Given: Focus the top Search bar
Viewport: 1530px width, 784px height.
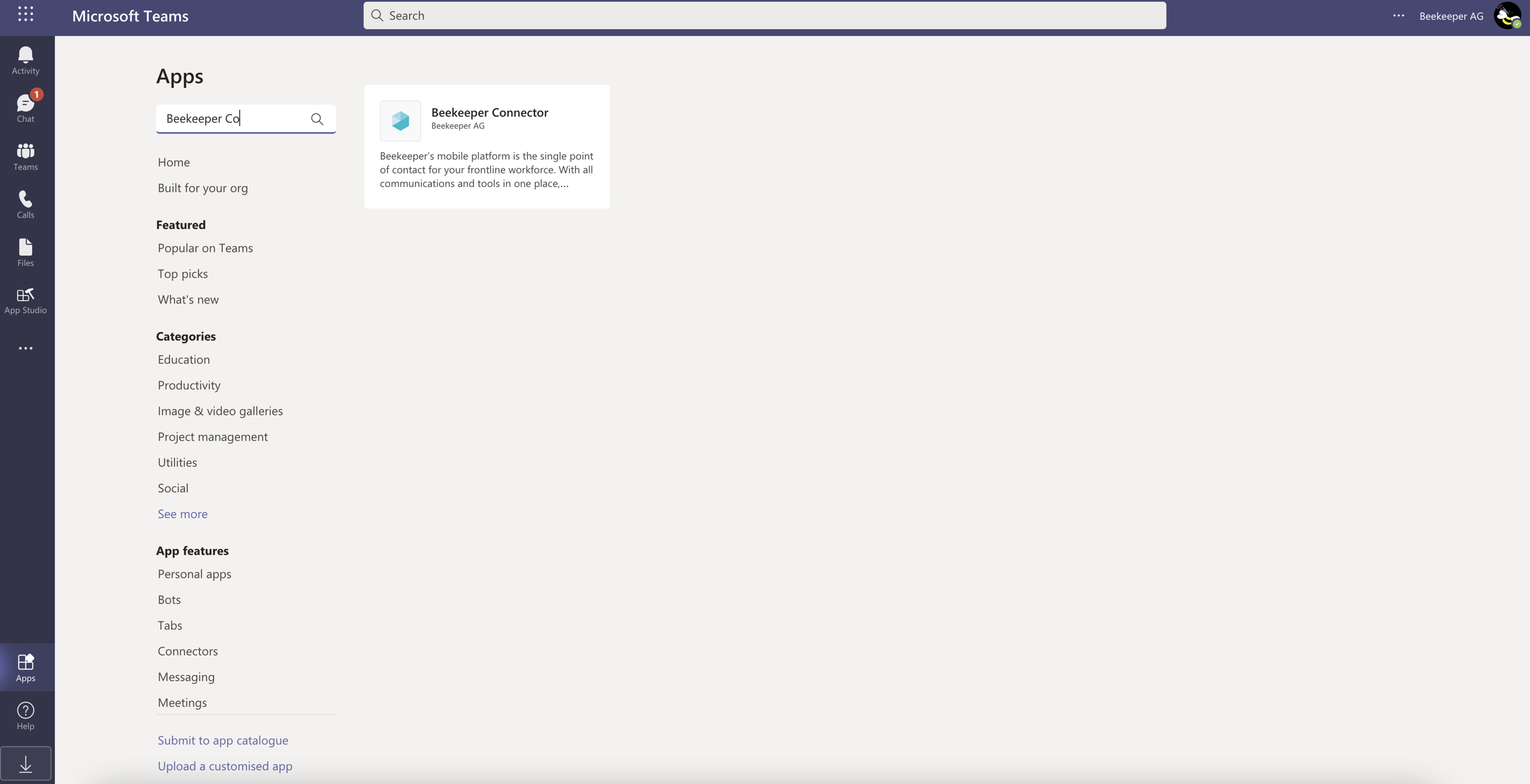Looking at the screenshot, I should [x=764, y=16].
